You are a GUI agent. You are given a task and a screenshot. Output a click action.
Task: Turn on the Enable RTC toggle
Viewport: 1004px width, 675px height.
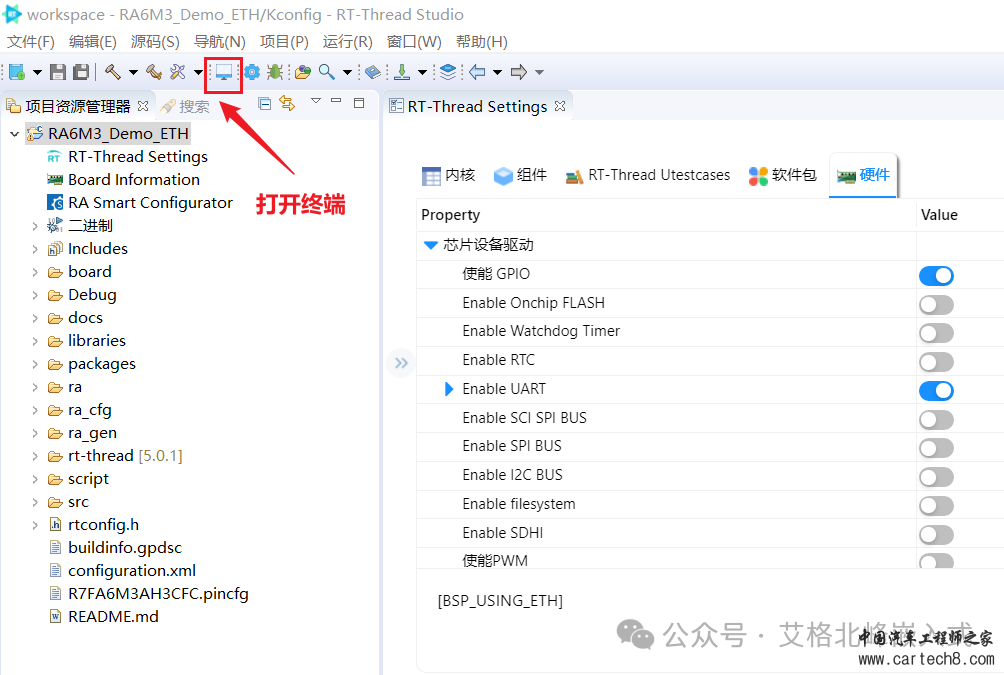coord(936,362)
